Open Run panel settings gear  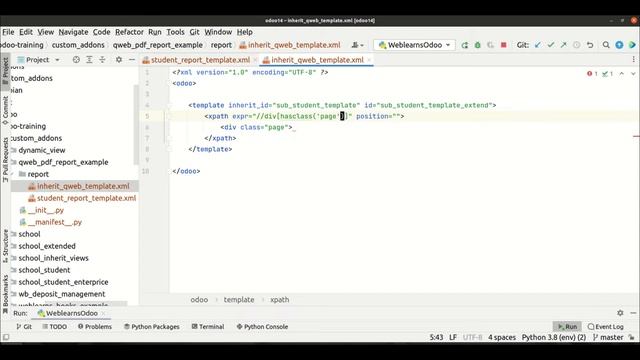(620, 313)
